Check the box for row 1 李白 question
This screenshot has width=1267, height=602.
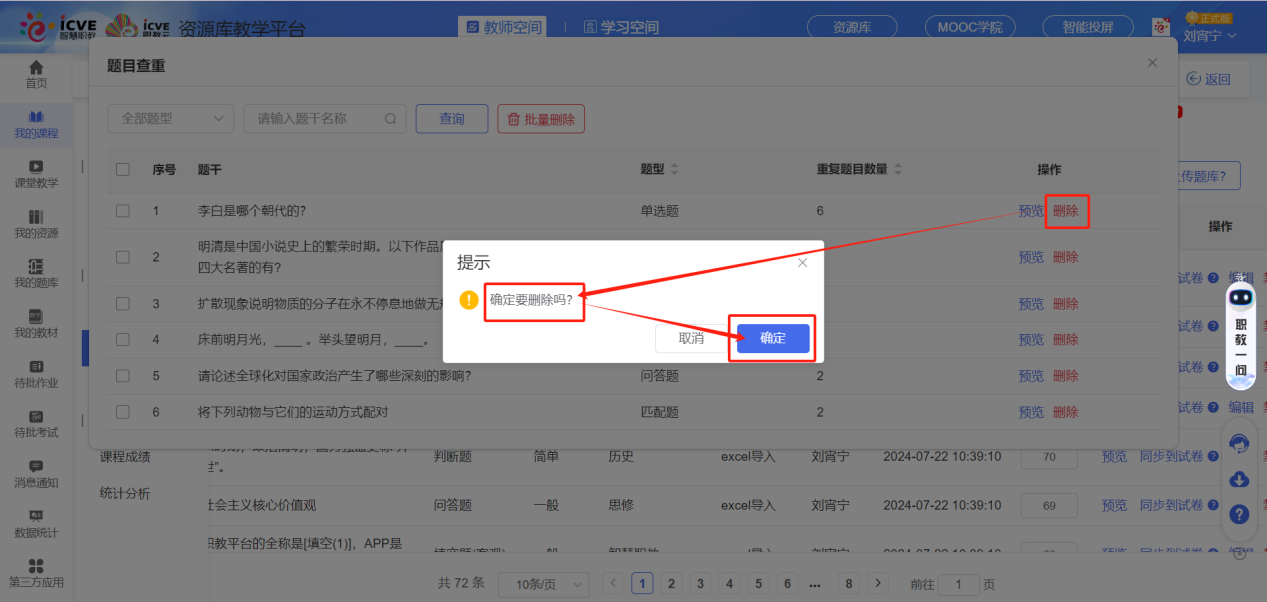123,211
